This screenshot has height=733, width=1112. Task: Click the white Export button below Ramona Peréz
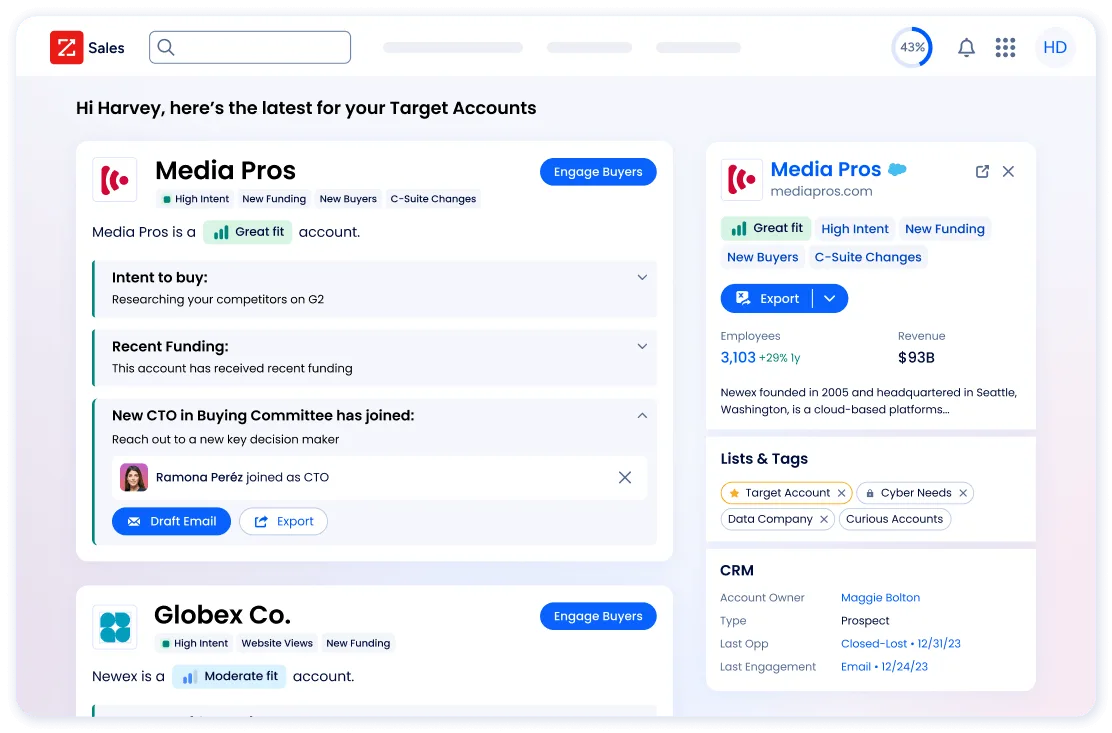pos(283,521)
